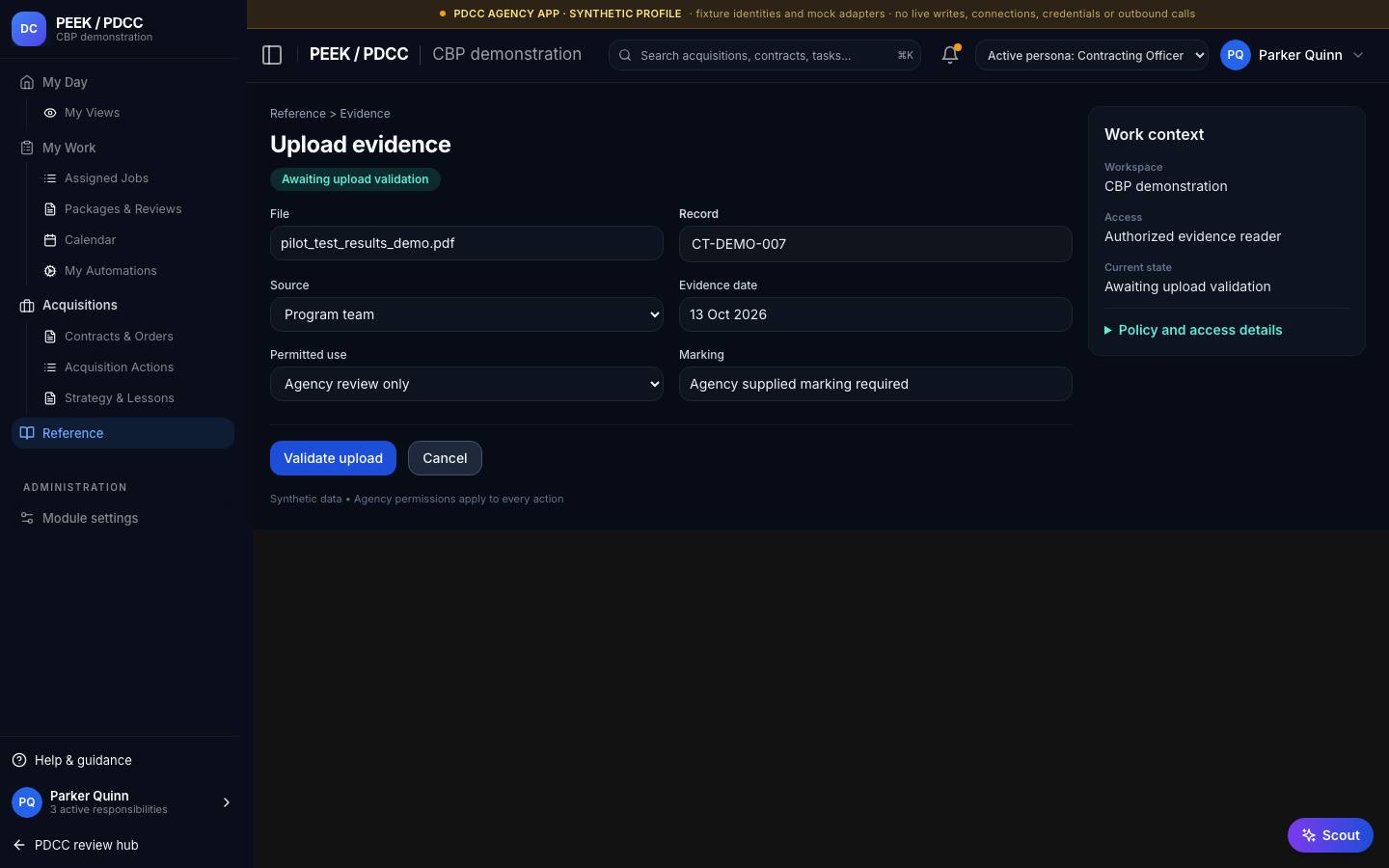Image resolution: width=1389 pixels, height=868 pixels.
Task: Expand the Parker Quinn account menu chevron
Action: (1358, 55)
